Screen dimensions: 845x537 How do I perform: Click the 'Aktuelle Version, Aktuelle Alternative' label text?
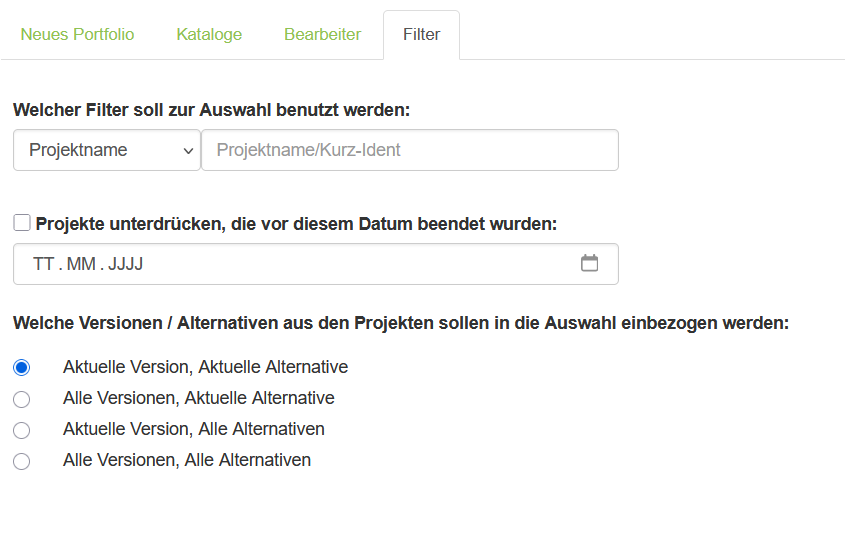click(205, 367)
